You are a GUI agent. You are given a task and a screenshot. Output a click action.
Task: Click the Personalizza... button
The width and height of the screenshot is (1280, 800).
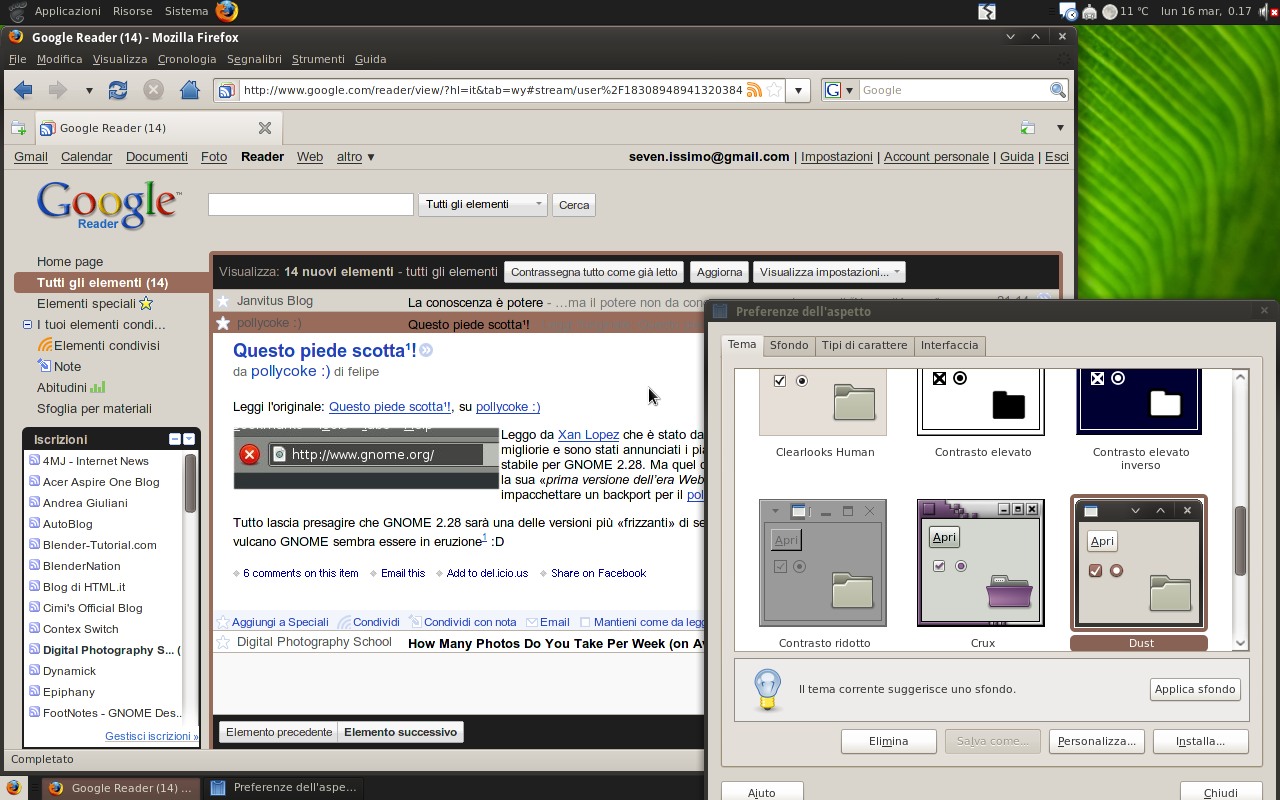(1096, 741)
